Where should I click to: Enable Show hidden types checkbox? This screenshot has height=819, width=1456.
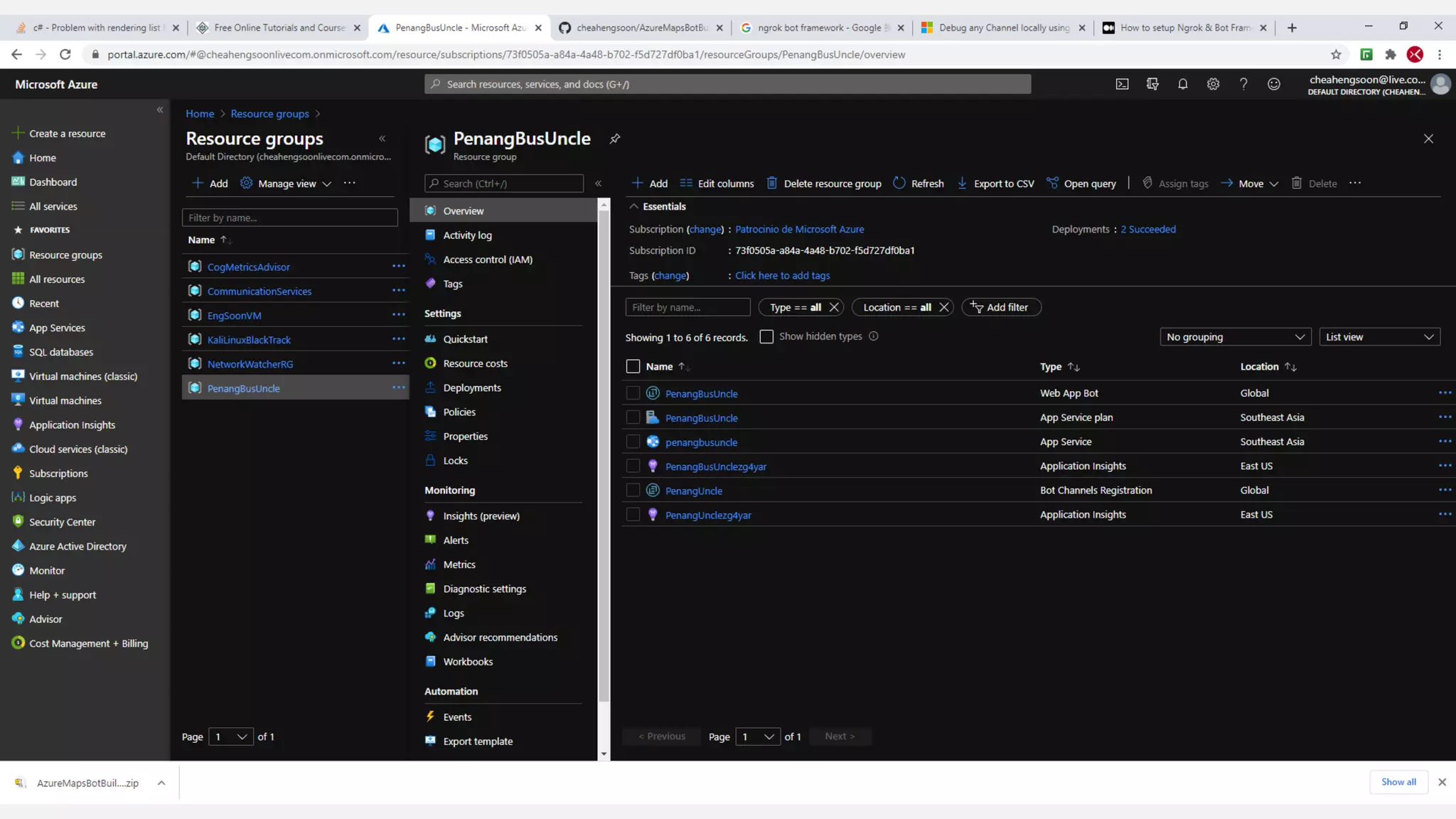[x=766, y=336]
